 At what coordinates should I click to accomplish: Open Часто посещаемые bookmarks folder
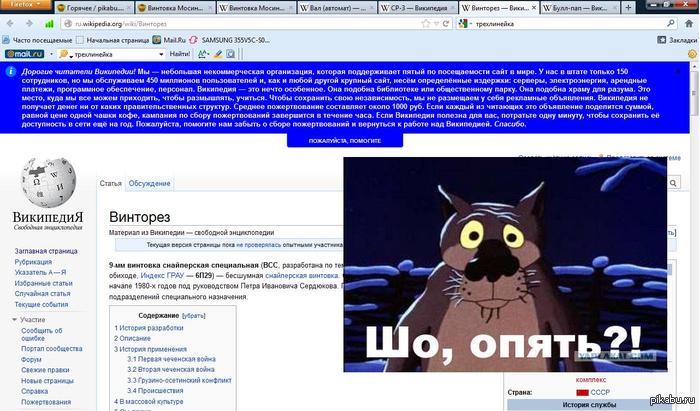(x=38, y=40)
